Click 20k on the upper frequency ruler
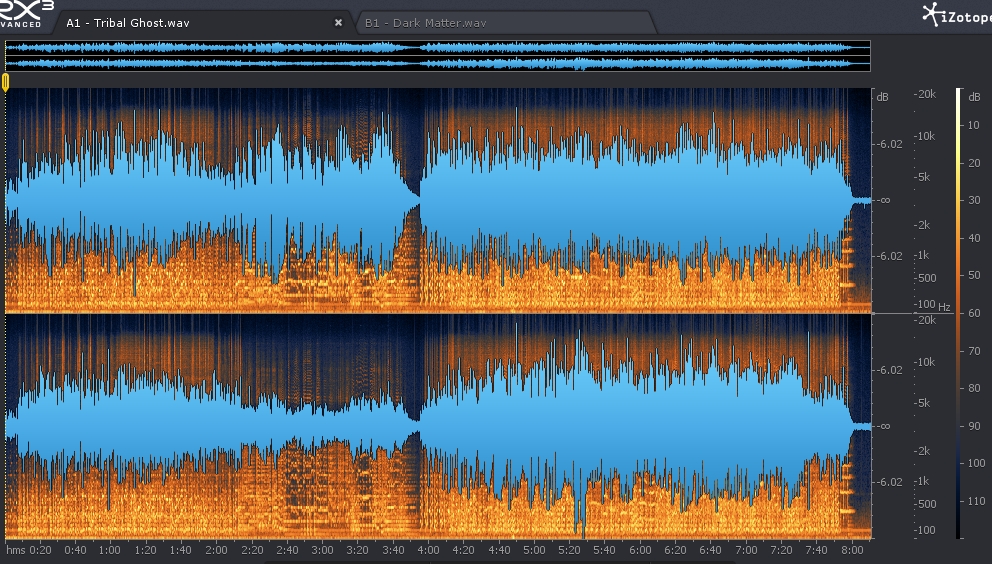Screen dimensions: 992x564 point(926,94)
